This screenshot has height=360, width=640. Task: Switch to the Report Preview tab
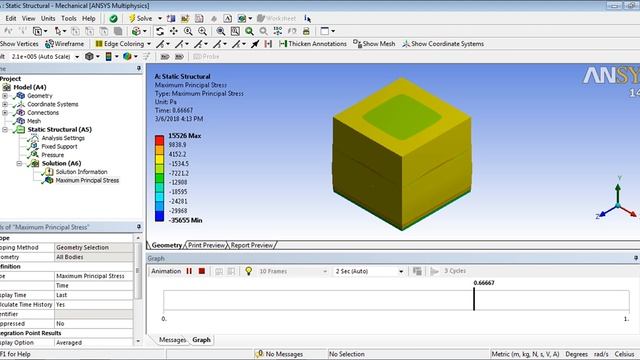pyautogui.click(x=252, y=245)
